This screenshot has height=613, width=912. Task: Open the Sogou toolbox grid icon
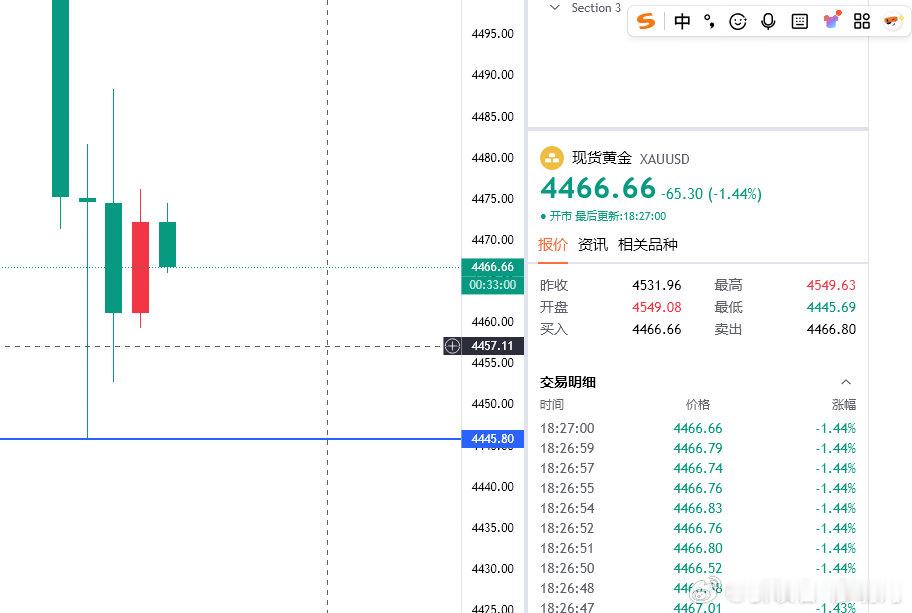(x=861, y=21)
